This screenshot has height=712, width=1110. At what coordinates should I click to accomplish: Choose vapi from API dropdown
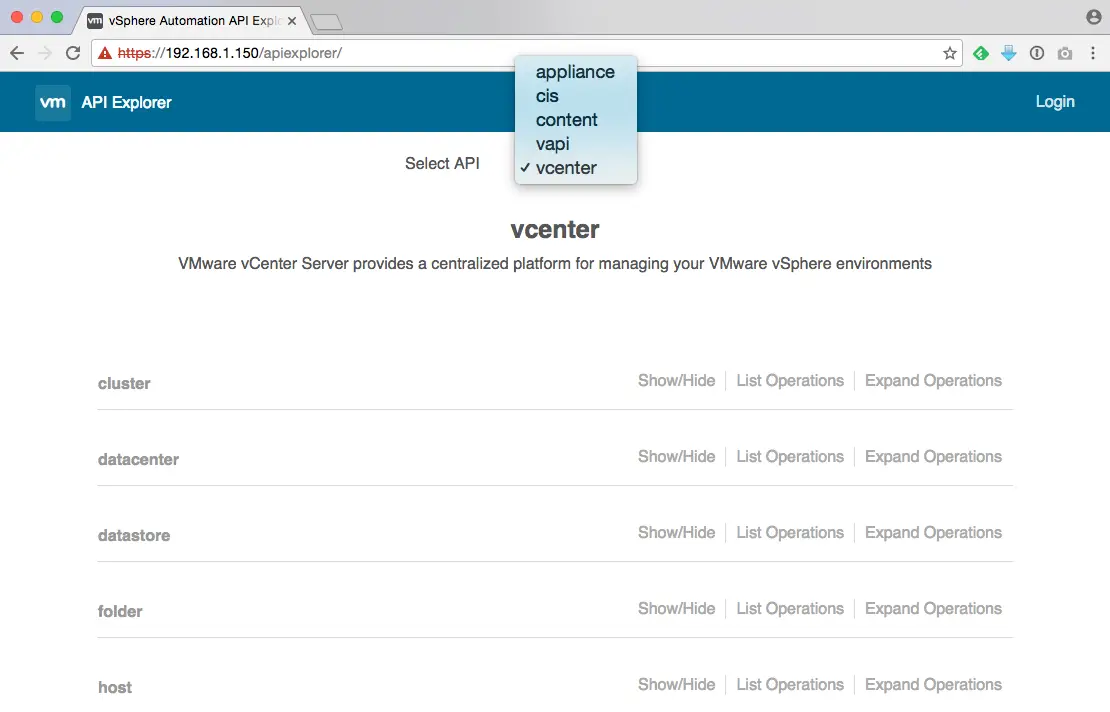tap(576, 144)
